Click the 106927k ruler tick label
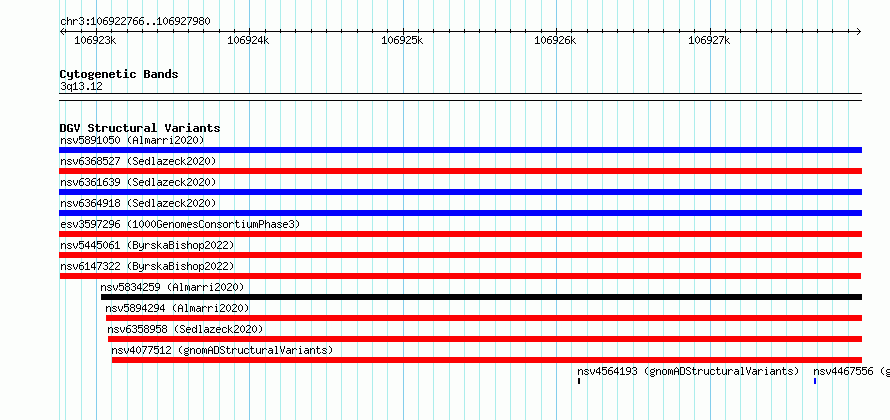Viewport: 890px width, 420px height. pyautogui.click(x=709, y=40)
